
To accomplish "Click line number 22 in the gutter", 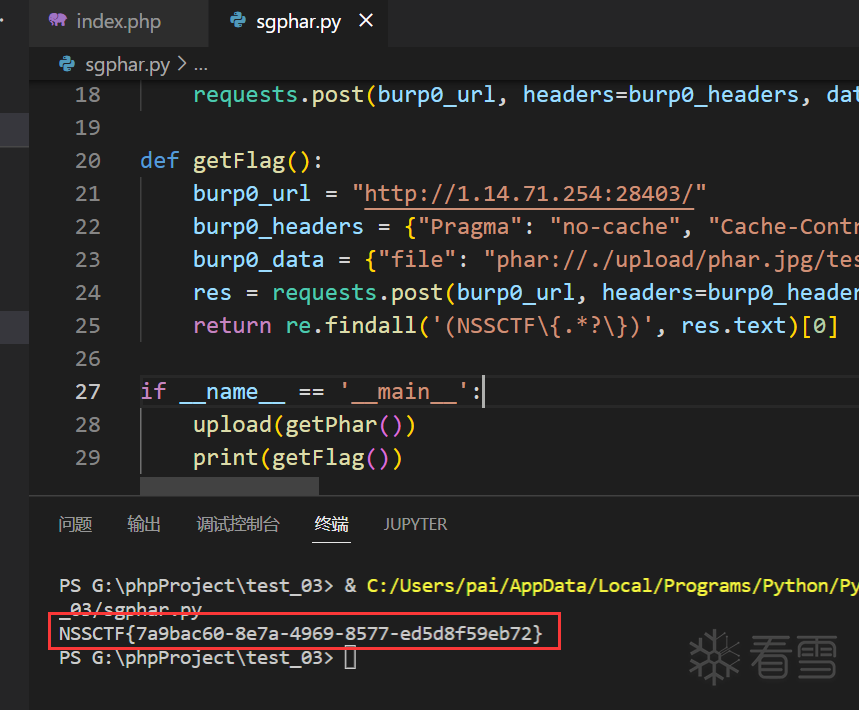I will pyautogui.click(x=88, y=227).
